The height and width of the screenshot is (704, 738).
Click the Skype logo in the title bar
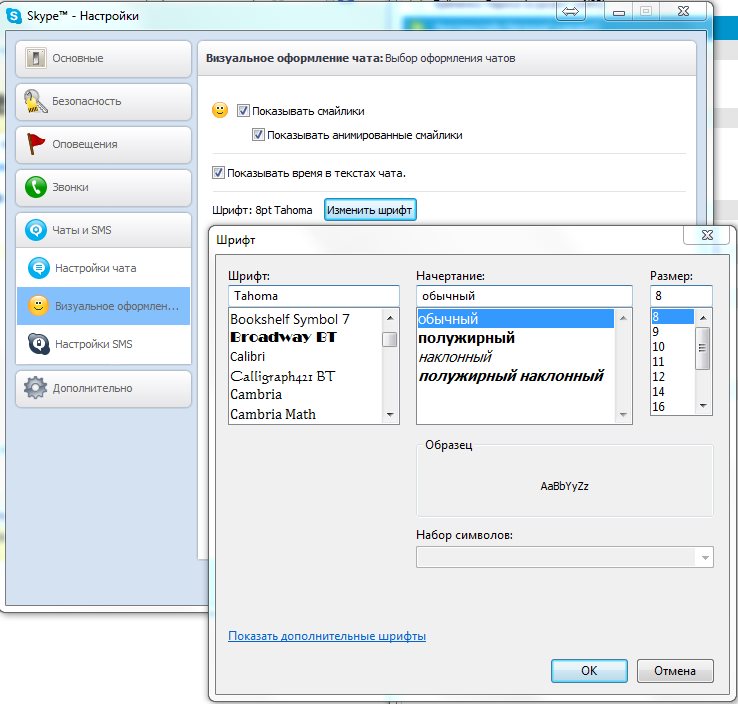click(14, 16)
